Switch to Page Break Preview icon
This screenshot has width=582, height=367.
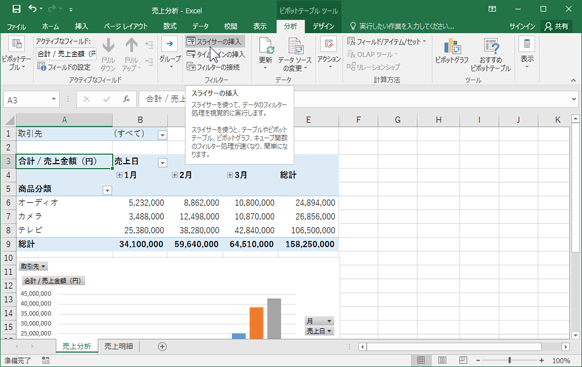coord(463,360)
